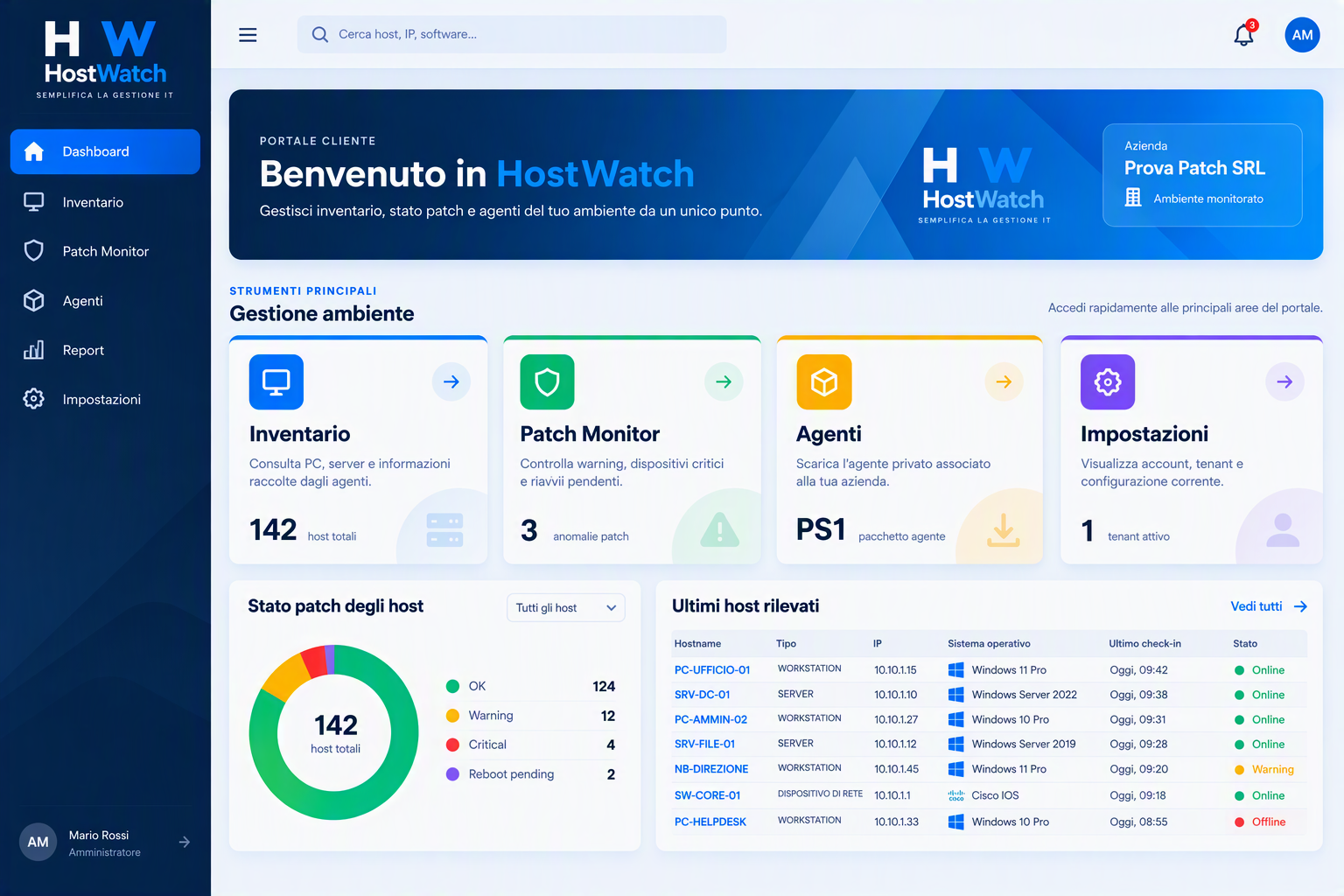Click the user silhouette icon on Impostazioni card
This screenshot has height=896, width=1344.
tap(1283, 530)
